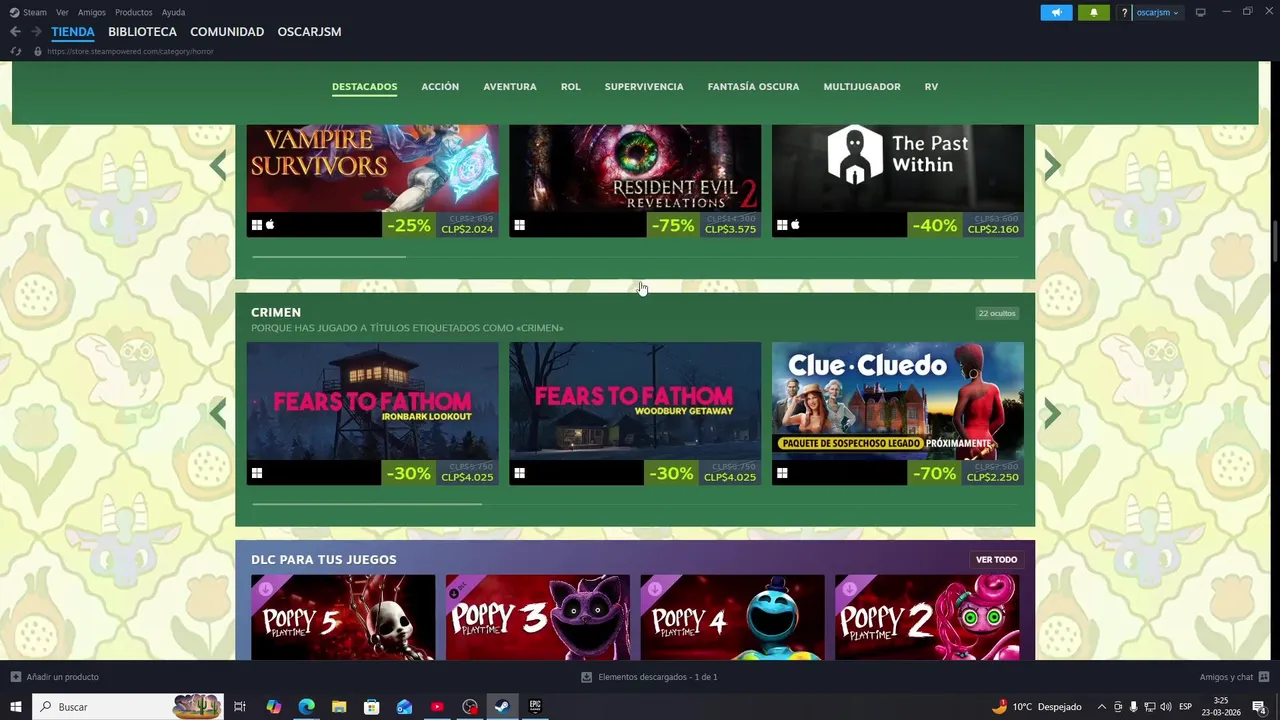Open File Explorer from the taskbar

[339, 707]
